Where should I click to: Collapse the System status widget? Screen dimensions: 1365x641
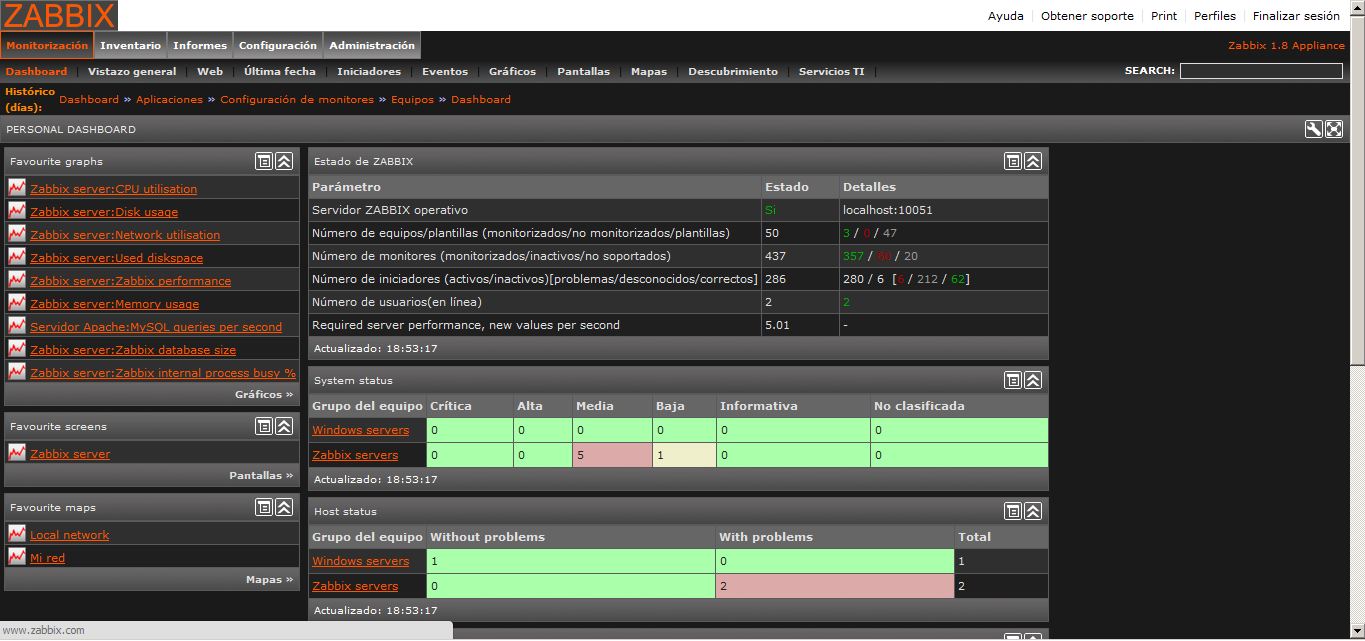point(1033,380)
